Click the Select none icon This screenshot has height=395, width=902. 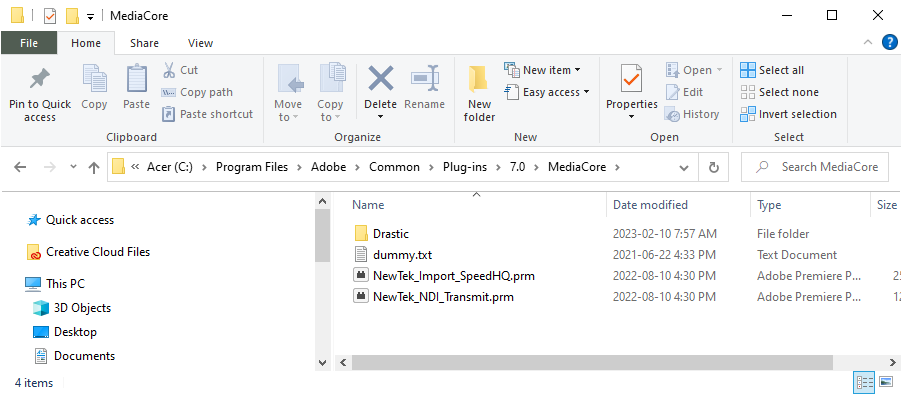coord(748,92)
